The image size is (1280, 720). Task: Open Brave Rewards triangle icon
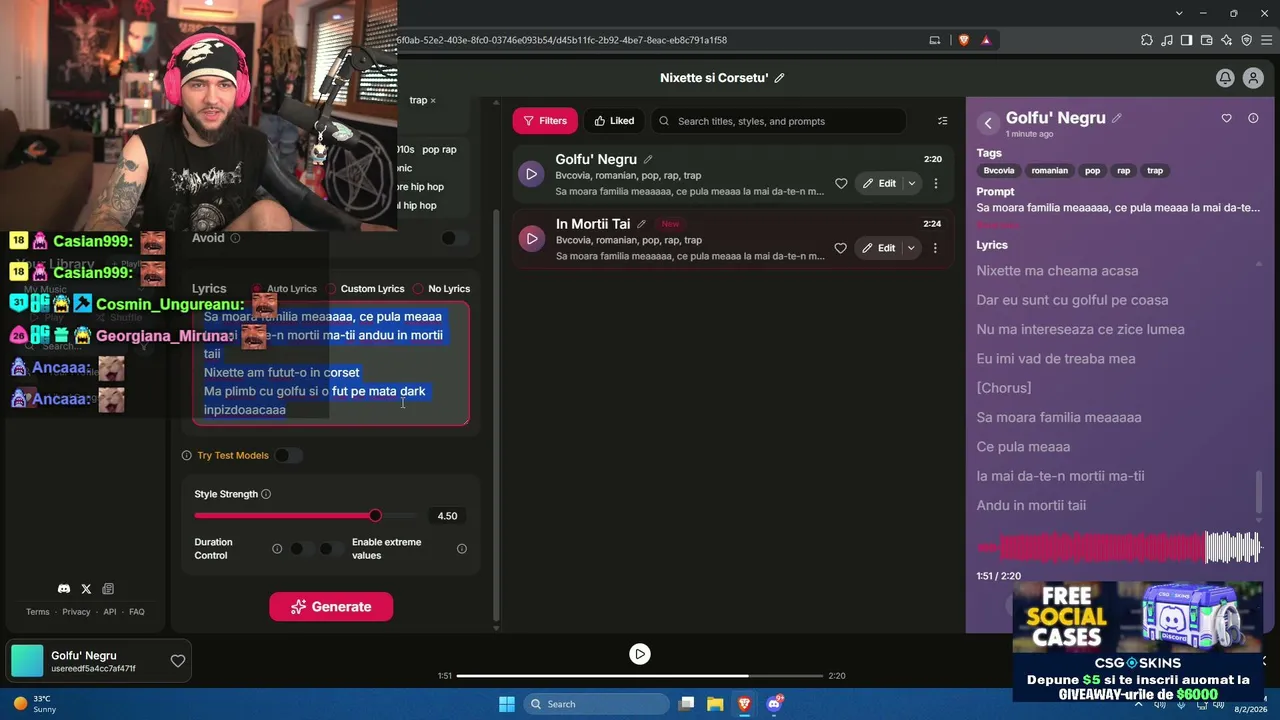(x=986, y=40)
